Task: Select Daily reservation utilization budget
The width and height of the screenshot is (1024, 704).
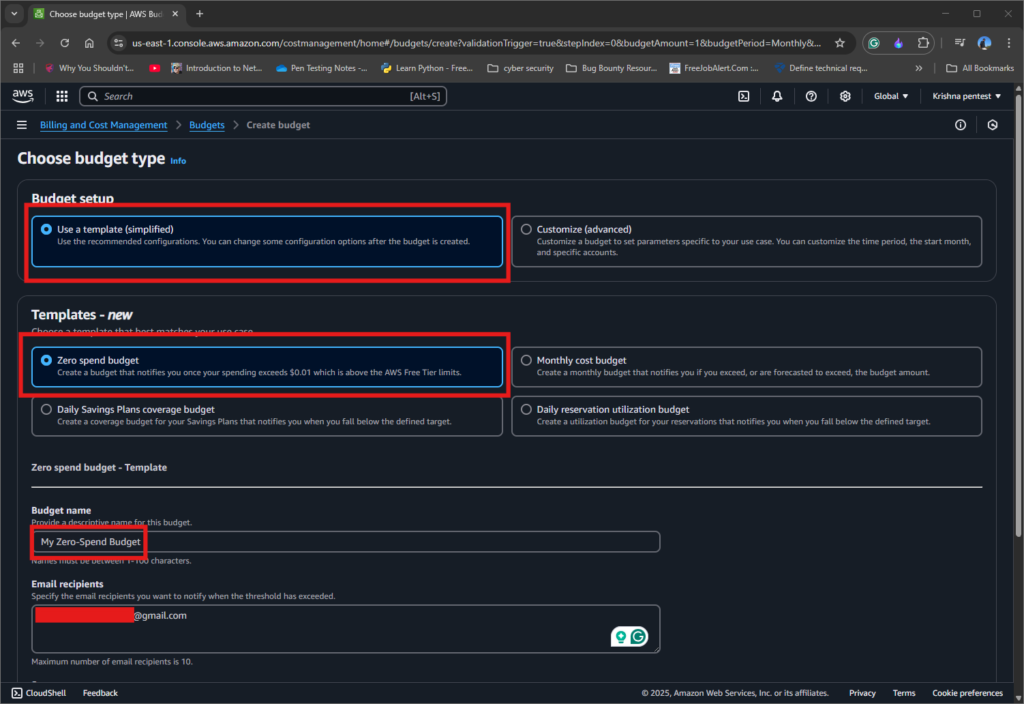Action: tap(746, 415)
